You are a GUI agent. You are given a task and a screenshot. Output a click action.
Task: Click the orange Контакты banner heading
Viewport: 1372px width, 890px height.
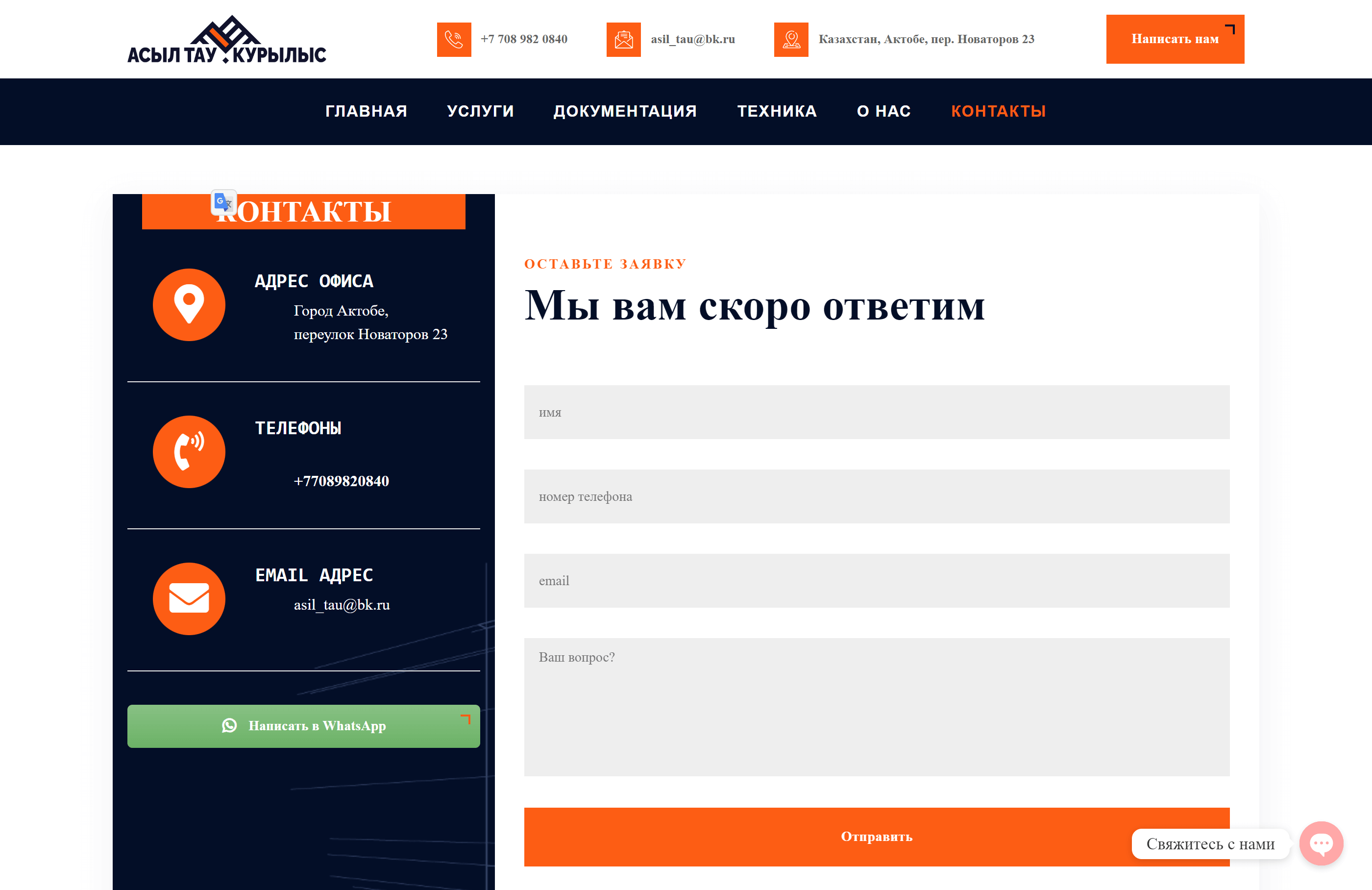point(303,212)
